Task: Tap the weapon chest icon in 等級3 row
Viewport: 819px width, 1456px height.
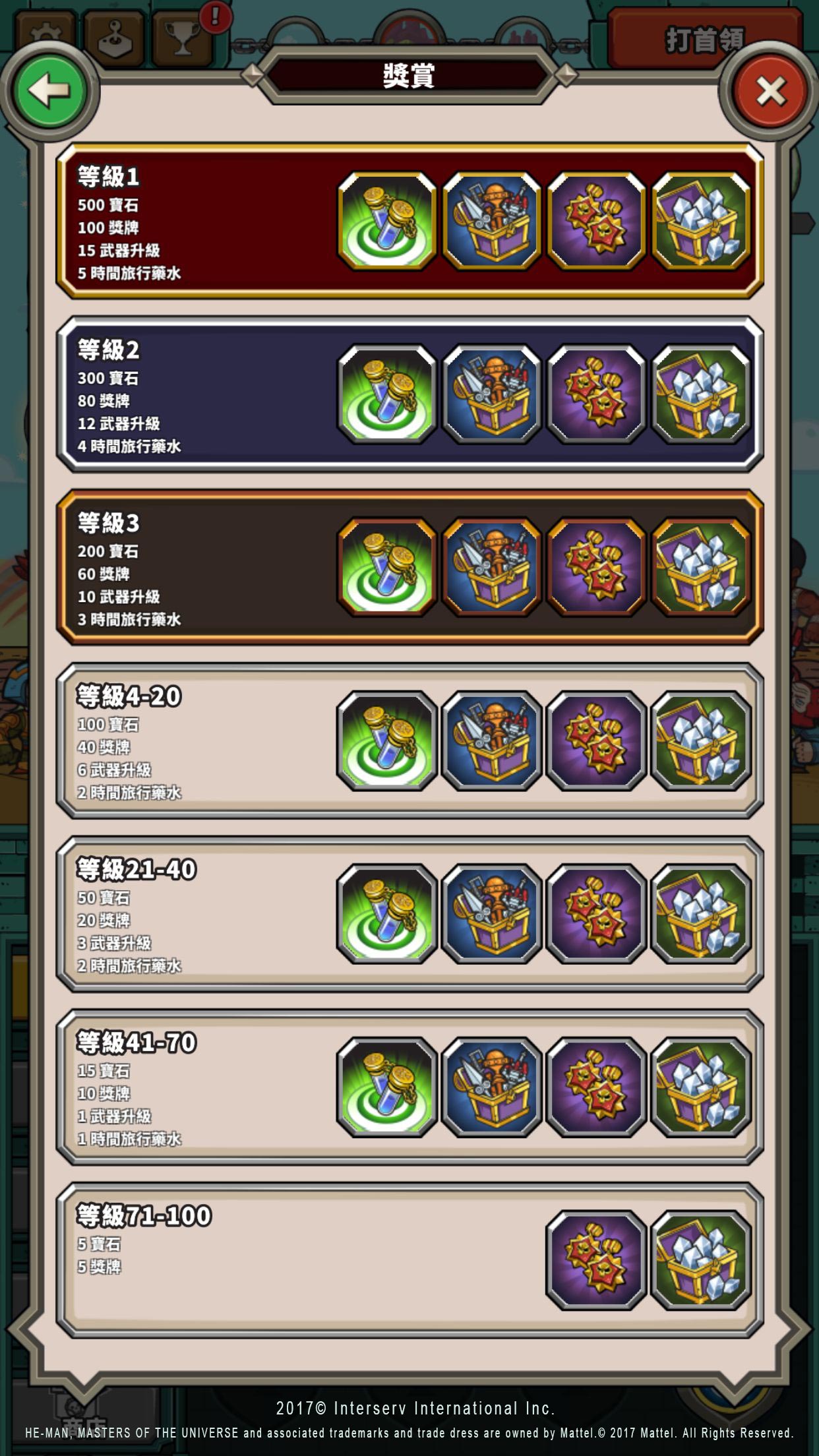Action: point(492,567)
